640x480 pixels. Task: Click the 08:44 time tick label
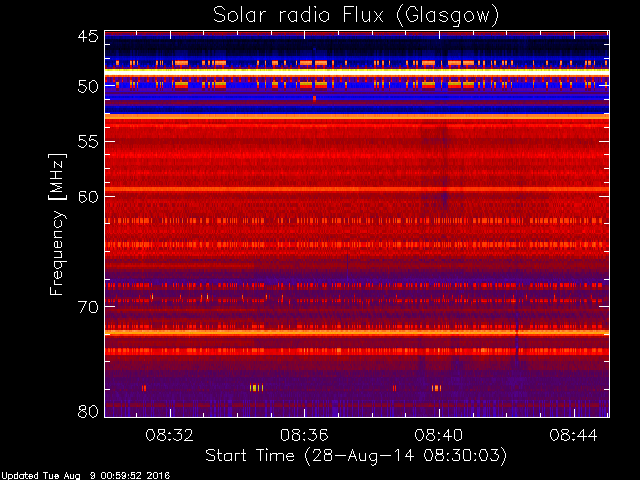tap(573, 435)
